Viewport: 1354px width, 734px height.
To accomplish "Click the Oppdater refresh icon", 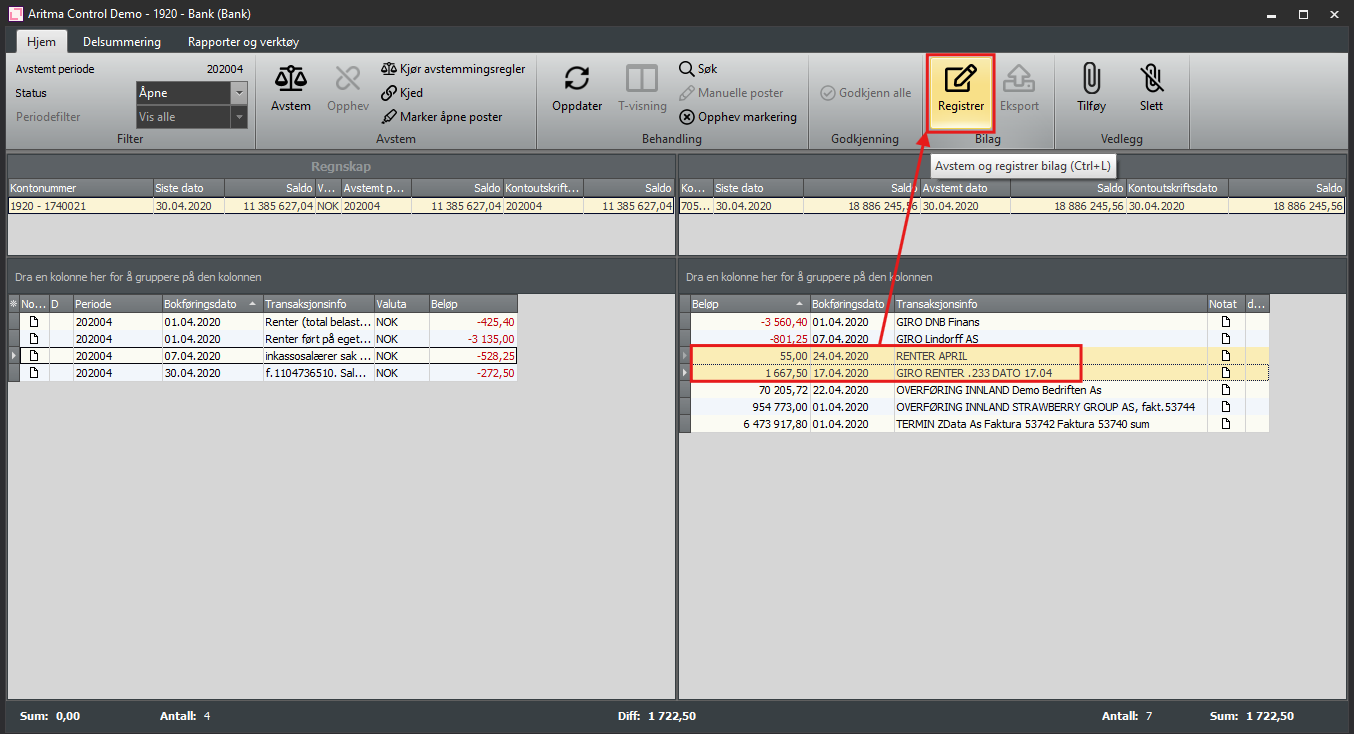I will pos(576,80).
